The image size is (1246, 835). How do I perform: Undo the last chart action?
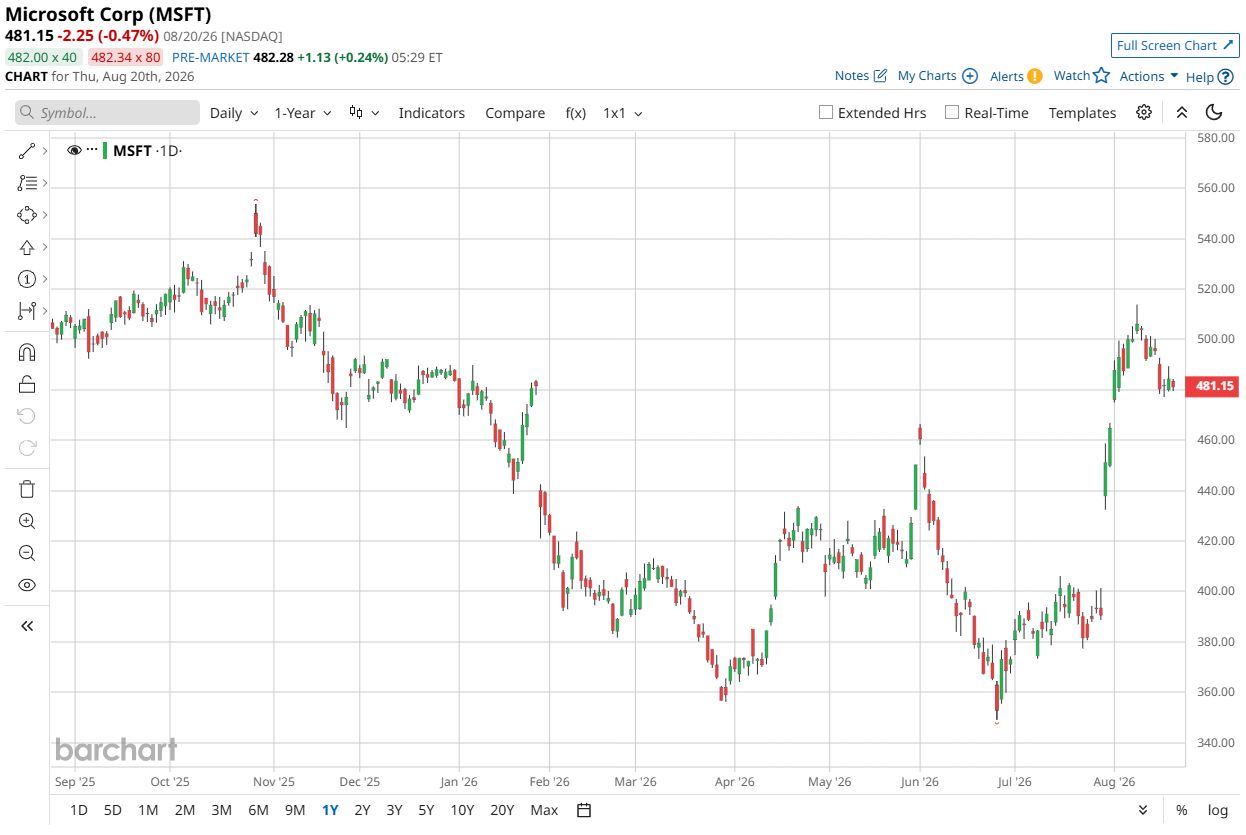coord(27,416)
